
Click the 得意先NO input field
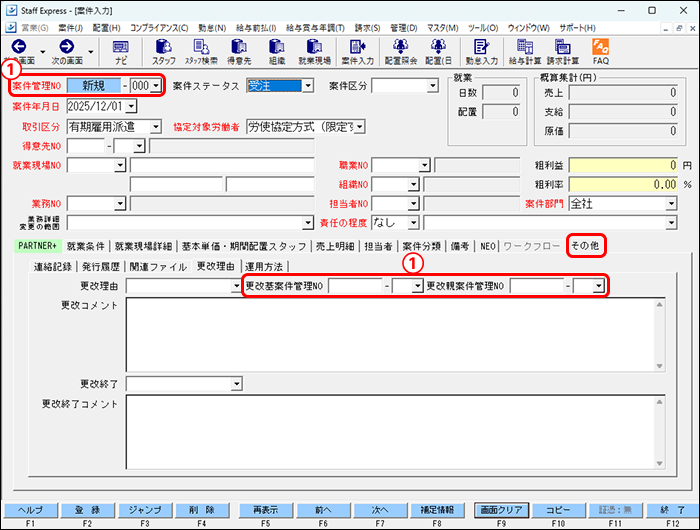[x=86, y=146]
